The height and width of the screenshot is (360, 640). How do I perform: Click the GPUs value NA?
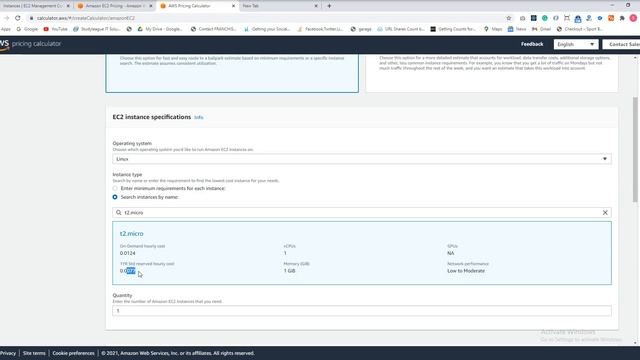450,253
